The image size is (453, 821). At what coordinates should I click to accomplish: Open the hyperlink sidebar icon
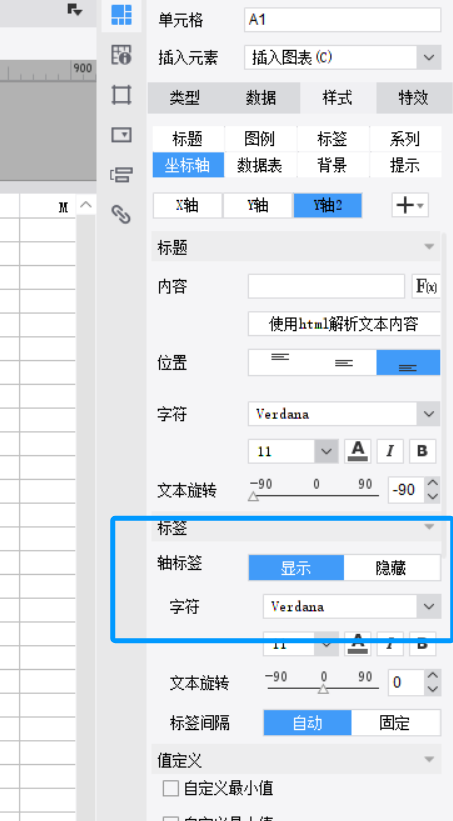[x=121, y=214]
